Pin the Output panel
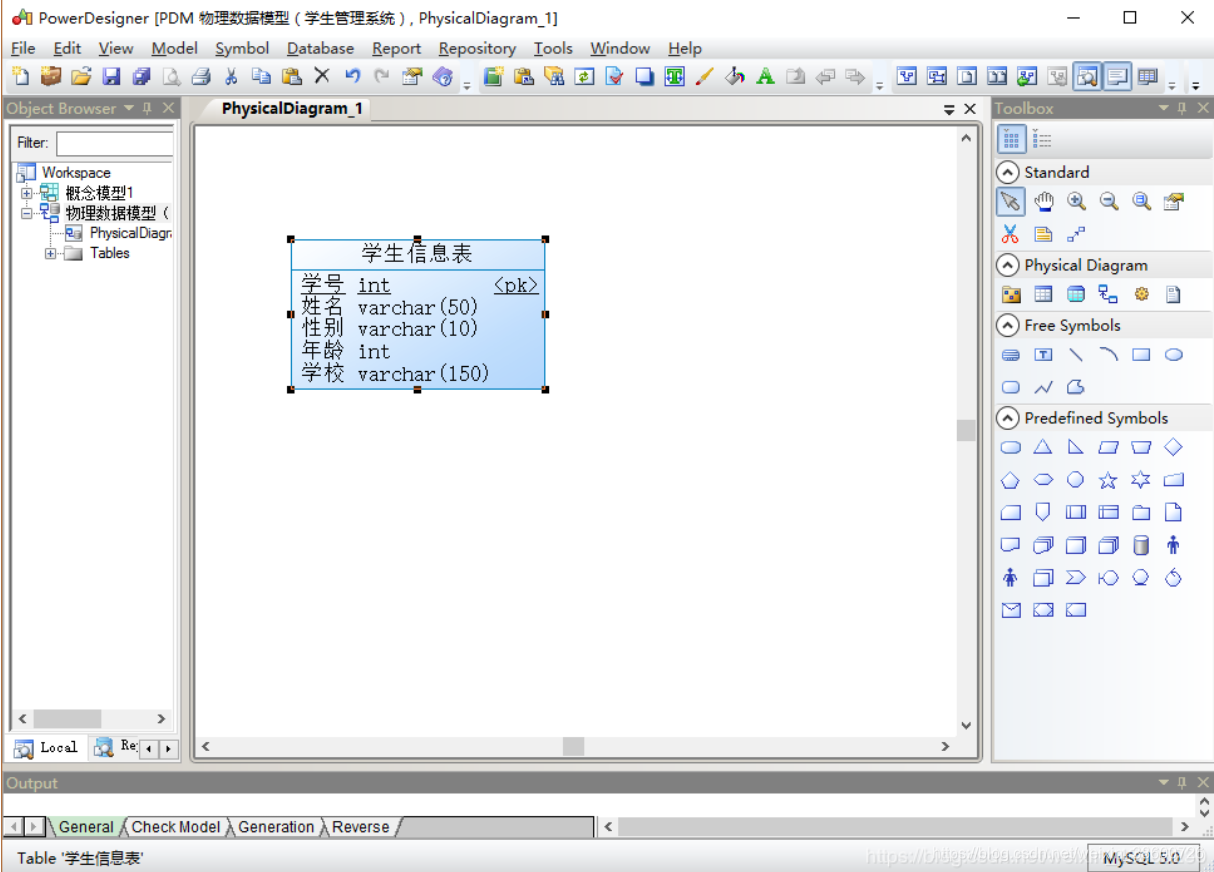Screen dimensions: 1214x872 (1182, 782)
